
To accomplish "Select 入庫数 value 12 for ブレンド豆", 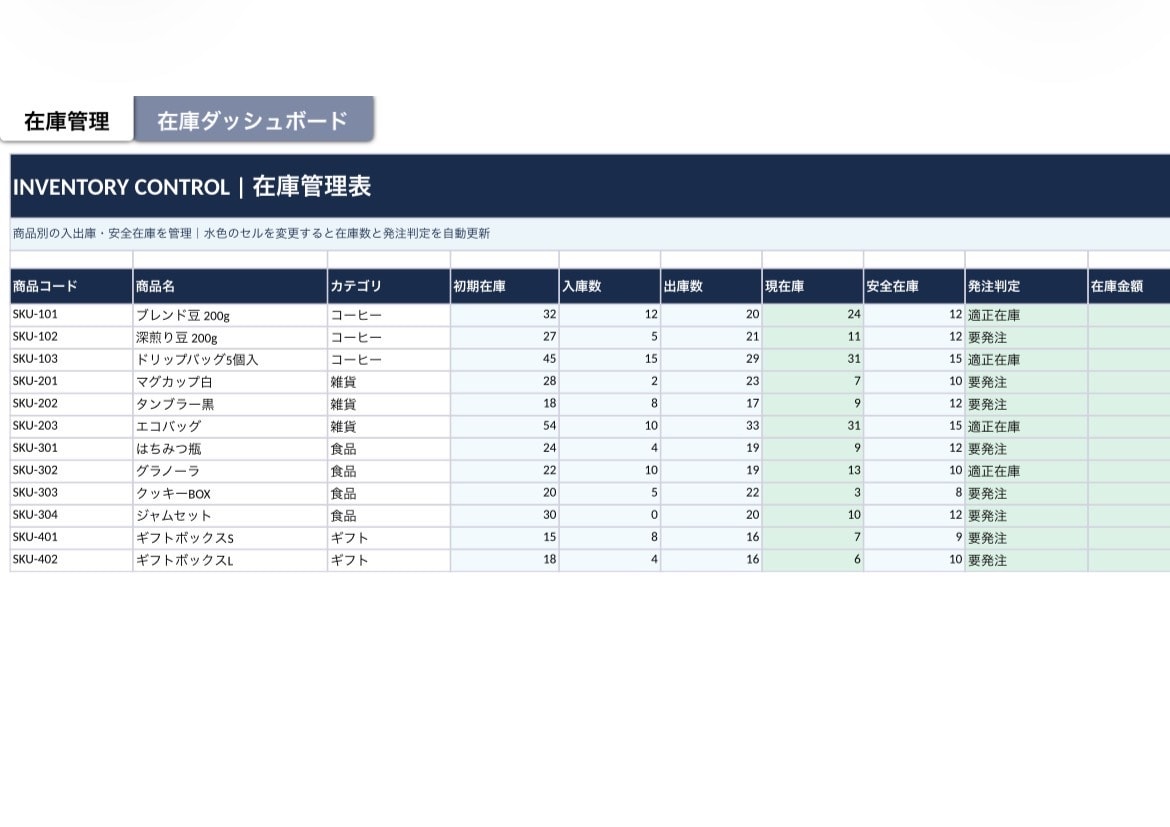I will point(610,315).
